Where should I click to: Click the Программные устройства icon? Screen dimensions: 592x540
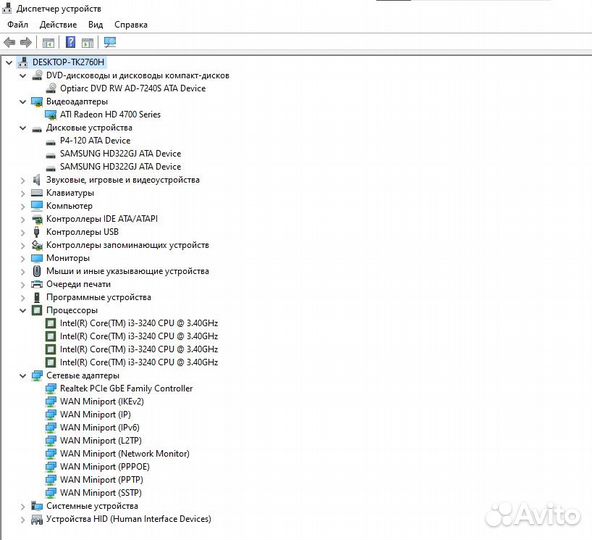tap(37, 297)
